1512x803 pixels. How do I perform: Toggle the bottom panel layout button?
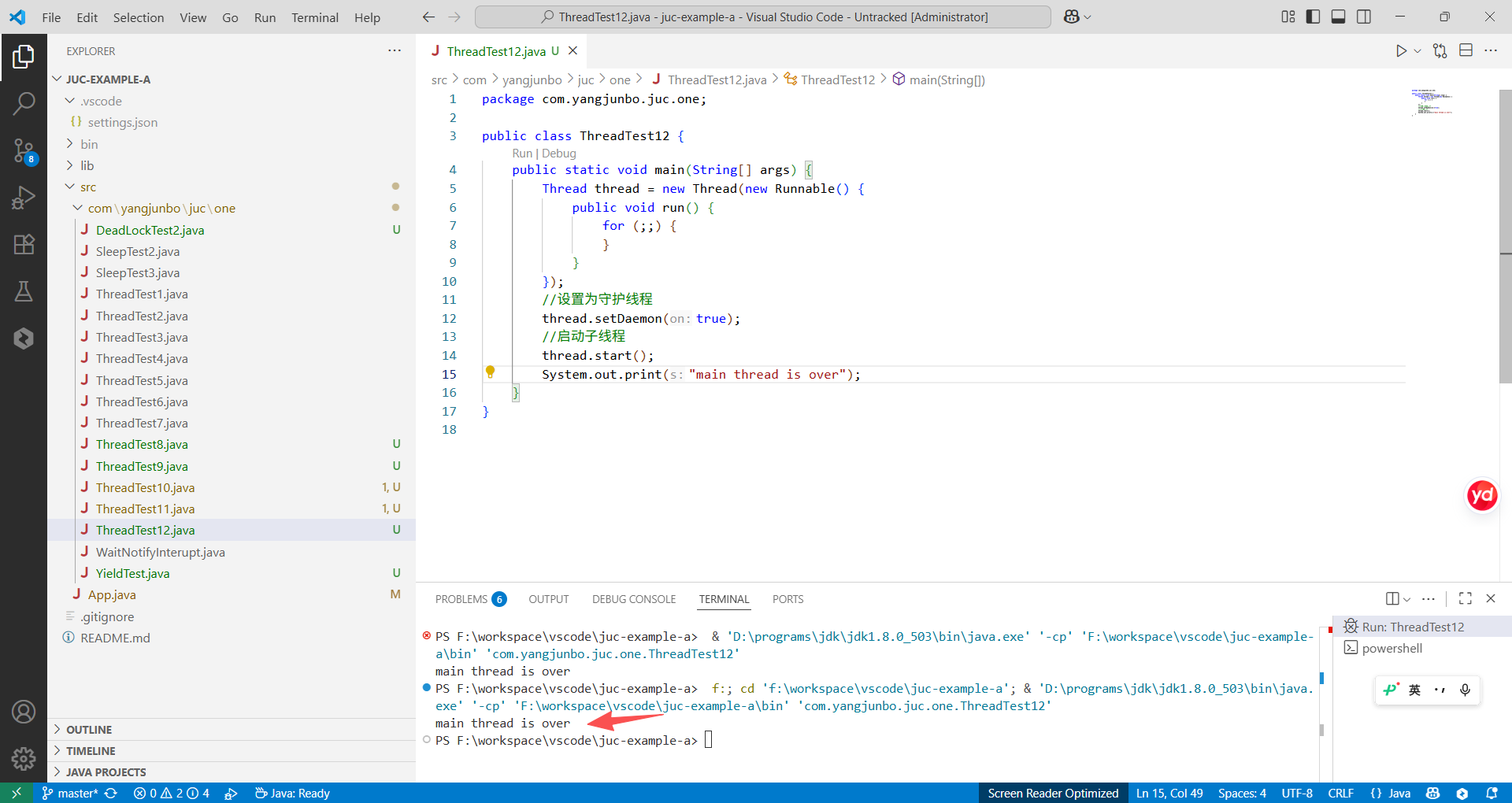(1338, 17)
